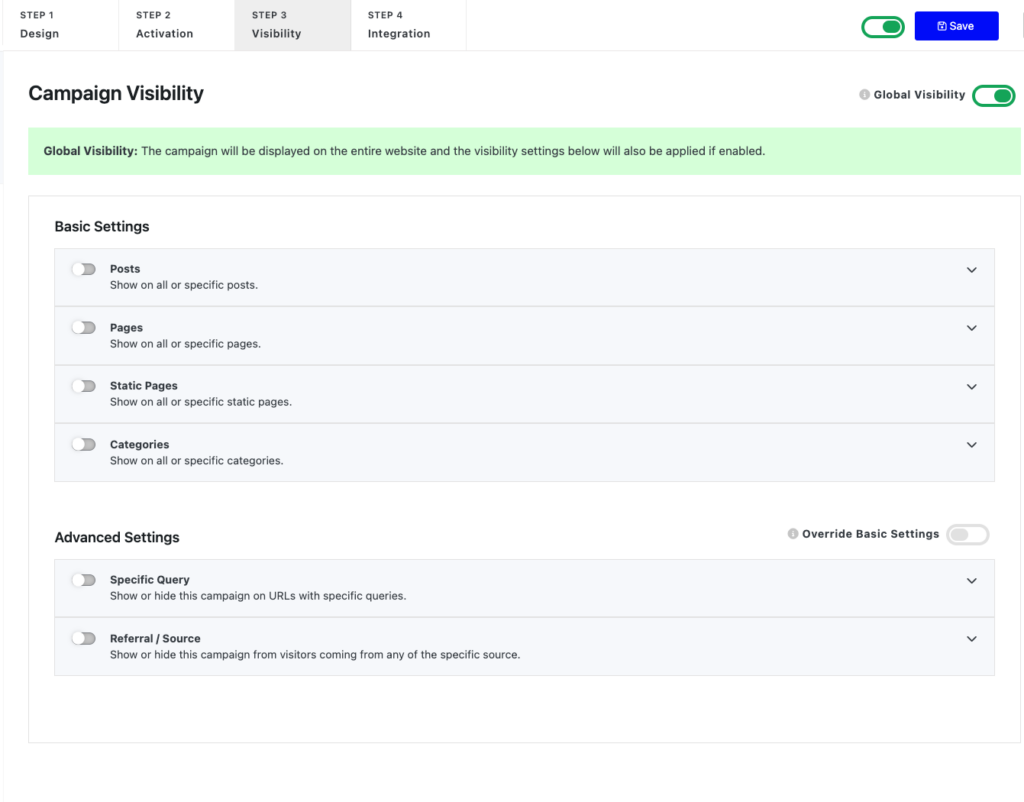1024x802 pixels.
Task: Enable the Categories toggle
Action: pos(84,444)
